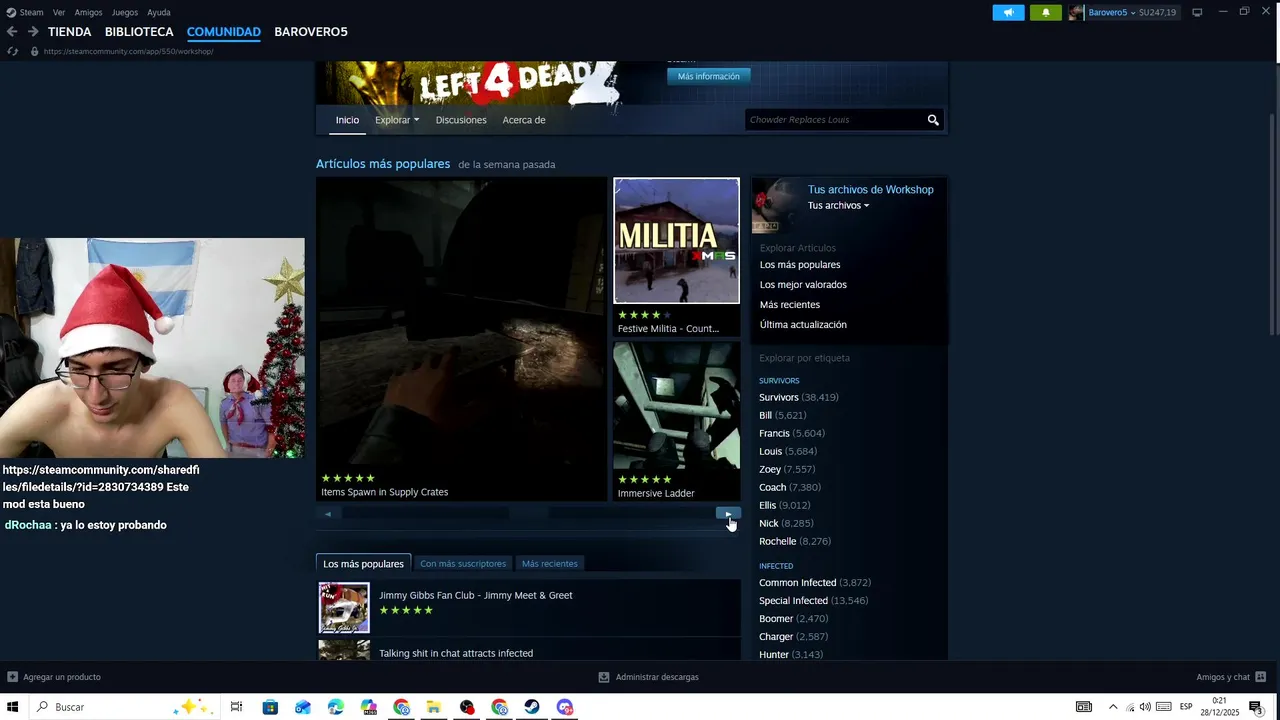Open Task View in the taskbar

[237, 707]
